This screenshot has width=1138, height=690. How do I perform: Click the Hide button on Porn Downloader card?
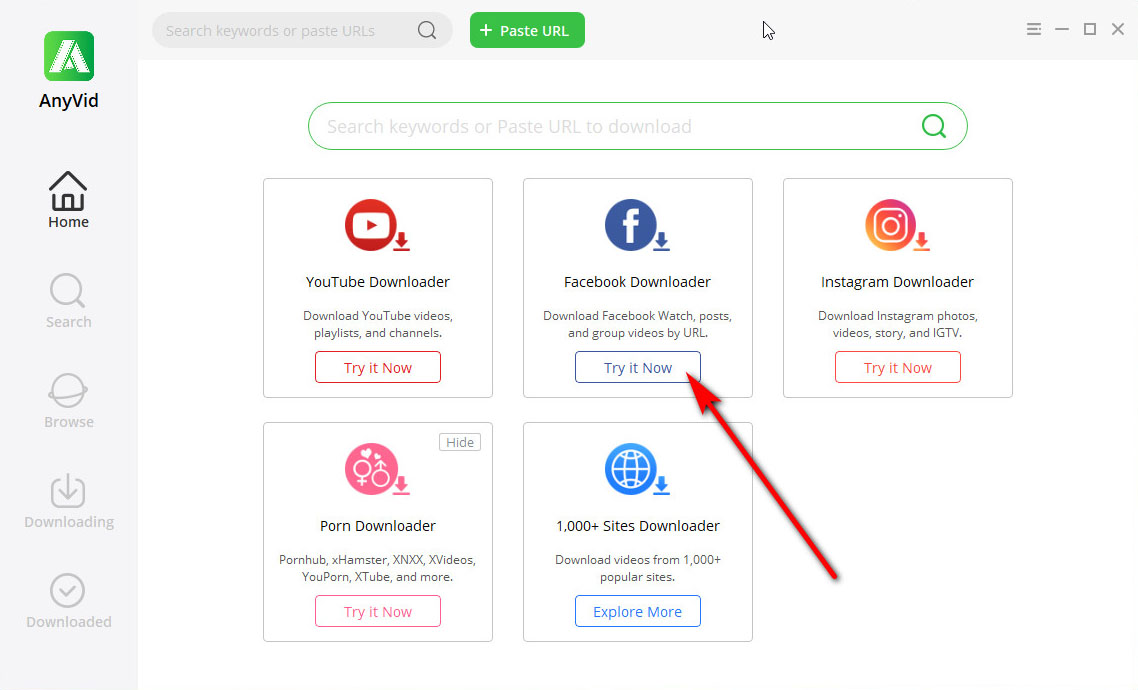click(459, 442)
